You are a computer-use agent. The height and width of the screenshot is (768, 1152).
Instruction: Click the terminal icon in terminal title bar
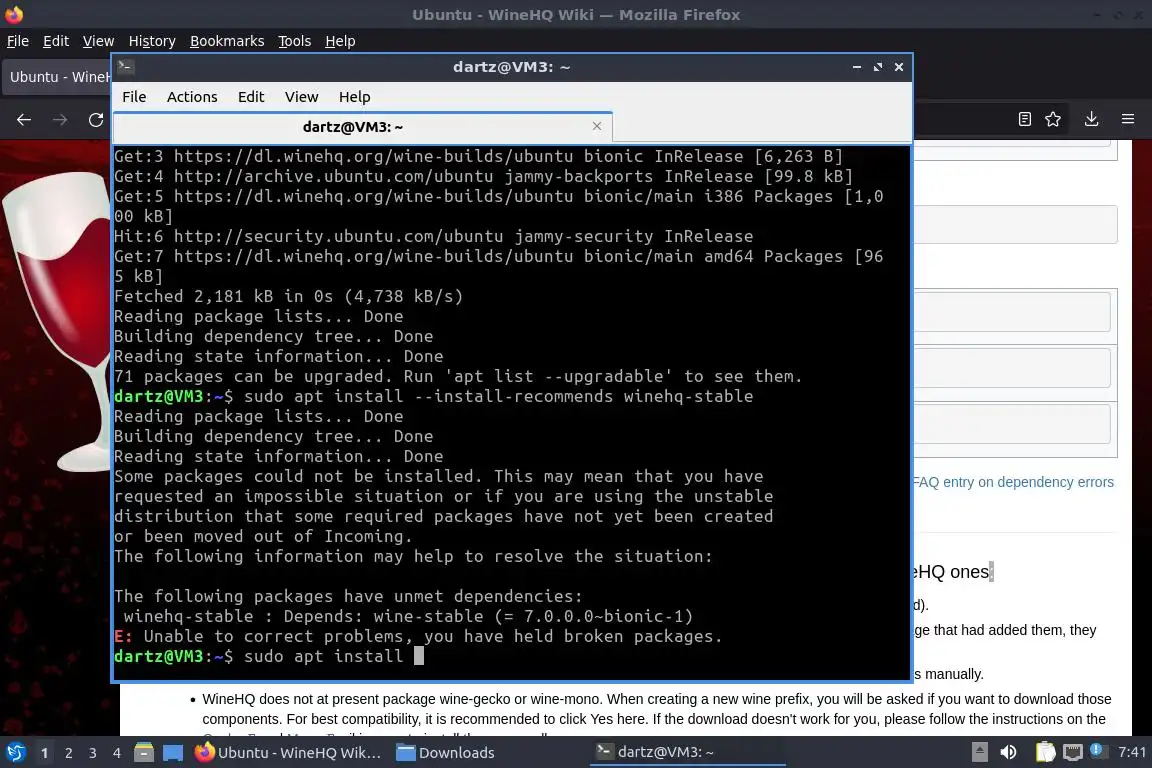(x=126, y=67)
